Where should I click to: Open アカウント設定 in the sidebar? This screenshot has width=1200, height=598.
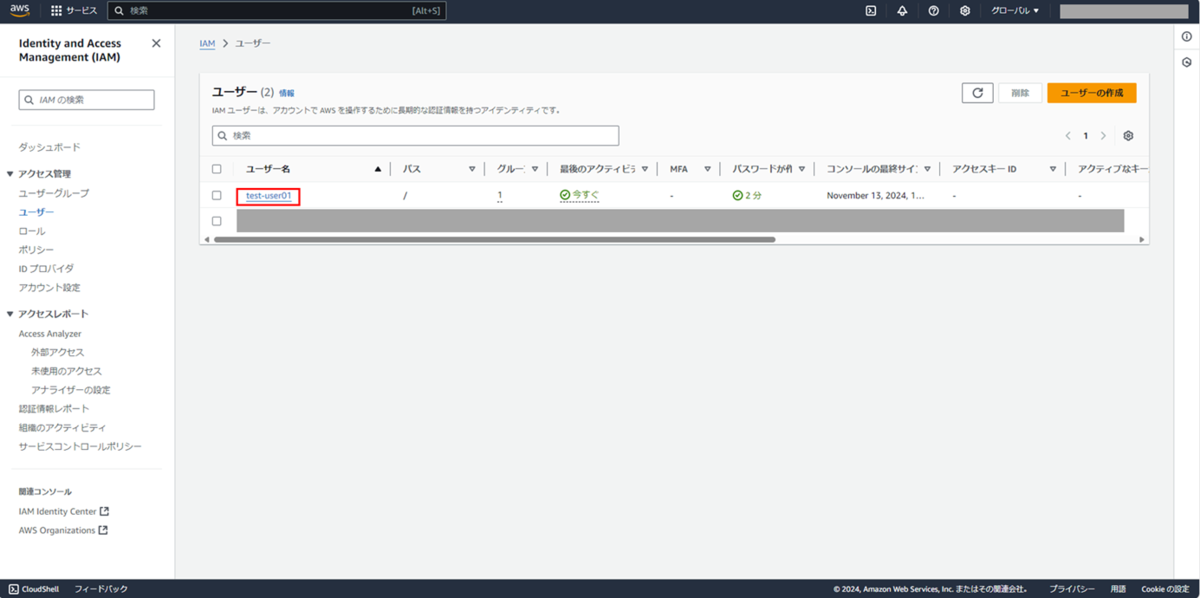tap(50, 287)
